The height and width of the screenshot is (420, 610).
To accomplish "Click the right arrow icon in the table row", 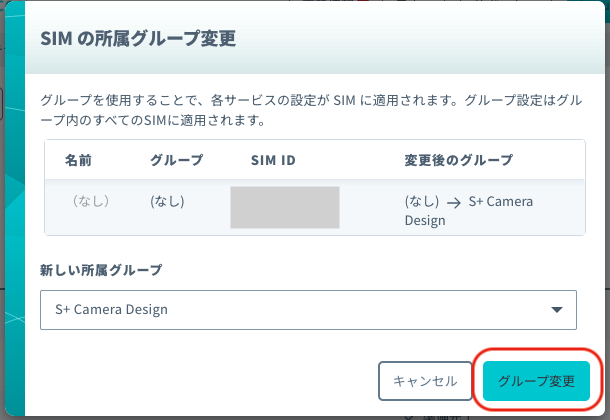I will (454, 203).
